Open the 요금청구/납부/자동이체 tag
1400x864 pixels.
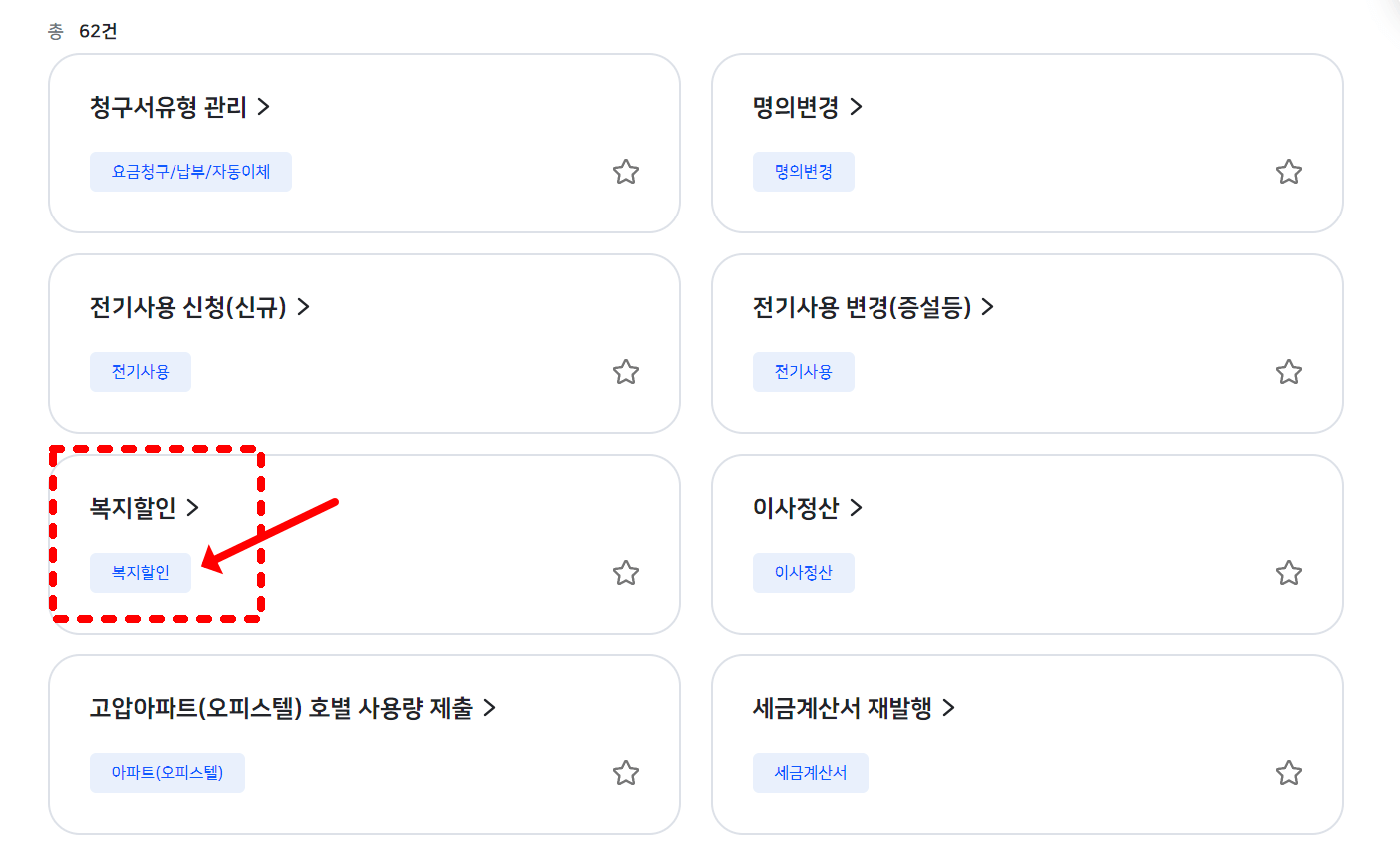[x=190, y=171]
